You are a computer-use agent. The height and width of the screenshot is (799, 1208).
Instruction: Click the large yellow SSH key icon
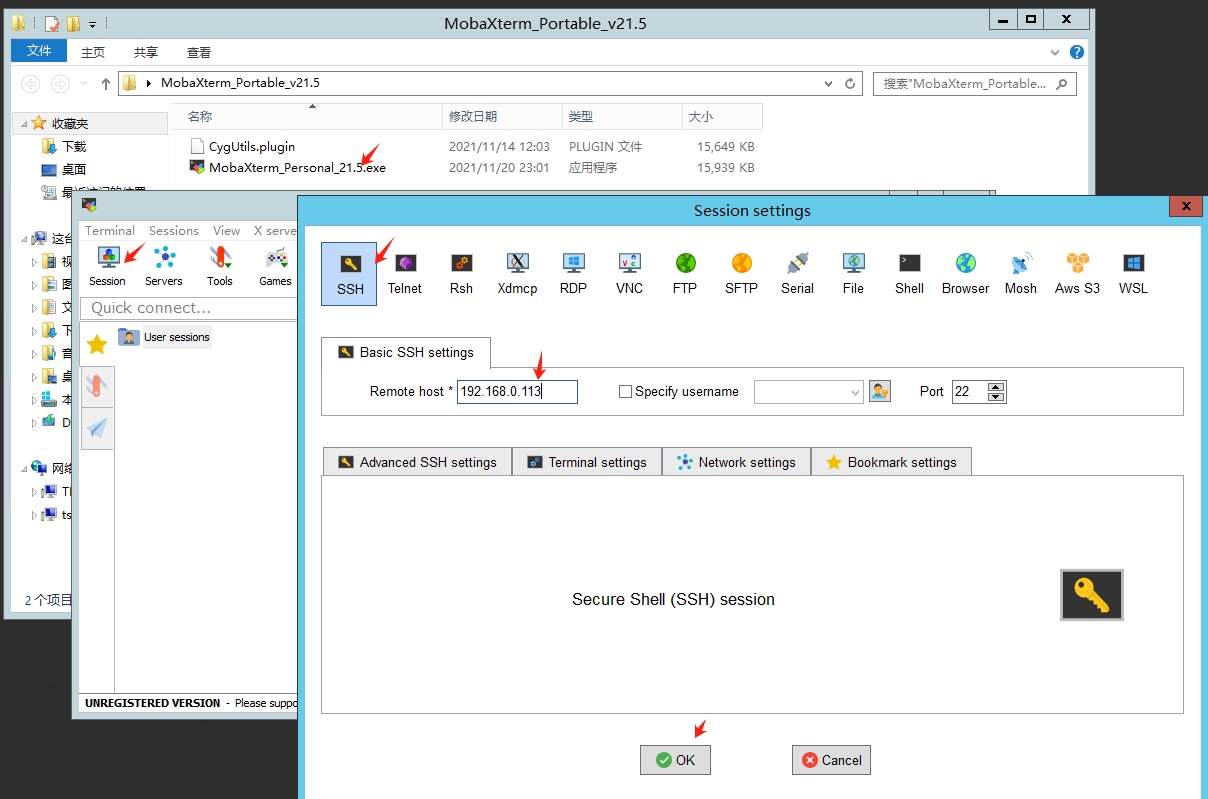pyautogui.click(x=1092, y=595)
